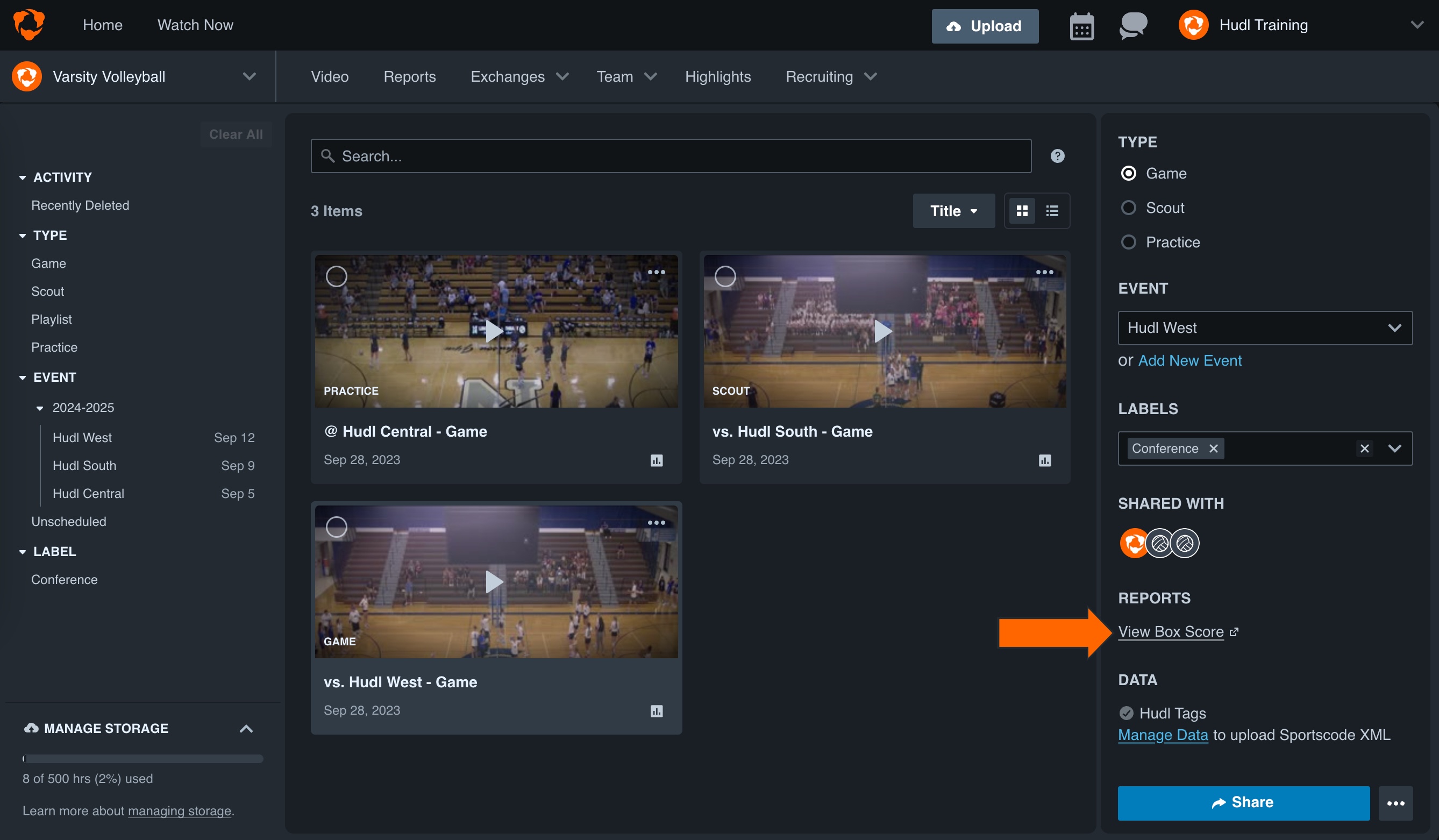The height and width of the screenshot is (840, 1439).
Task: Select the Scout type radio button
Action: point(1129,208)
